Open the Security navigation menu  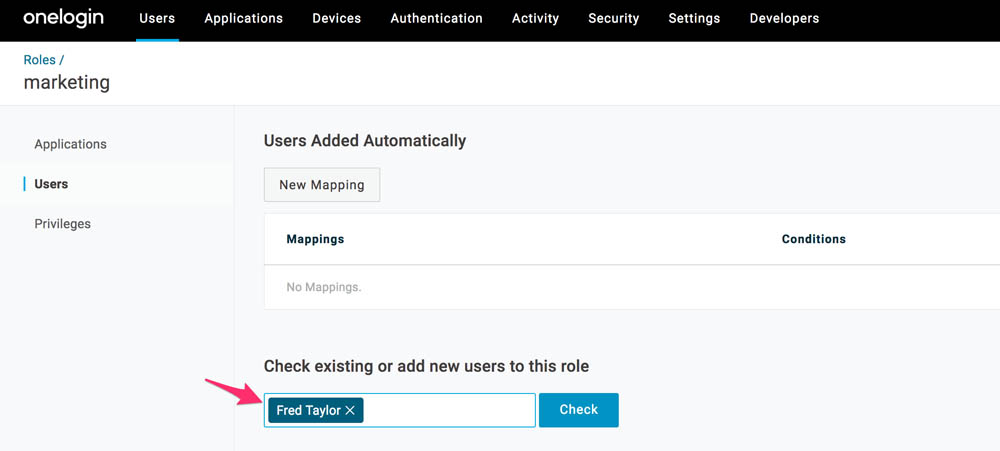point(614,18)
